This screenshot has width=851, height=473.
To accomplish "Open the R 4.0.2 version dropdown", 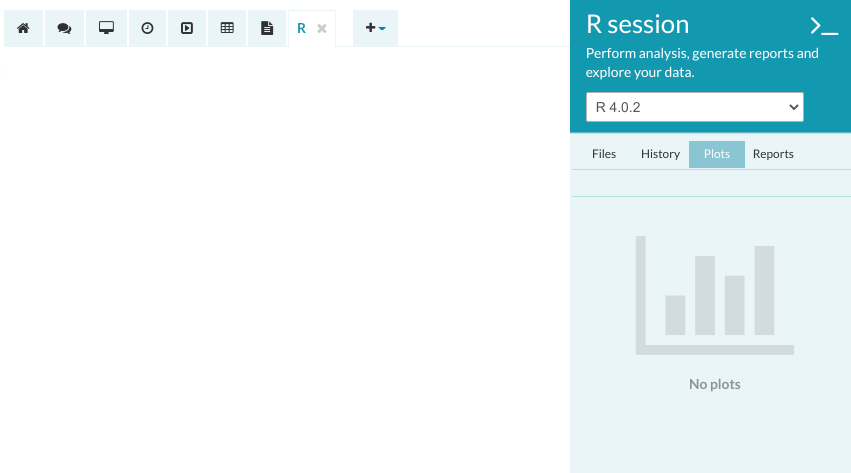I will [694, 107].
